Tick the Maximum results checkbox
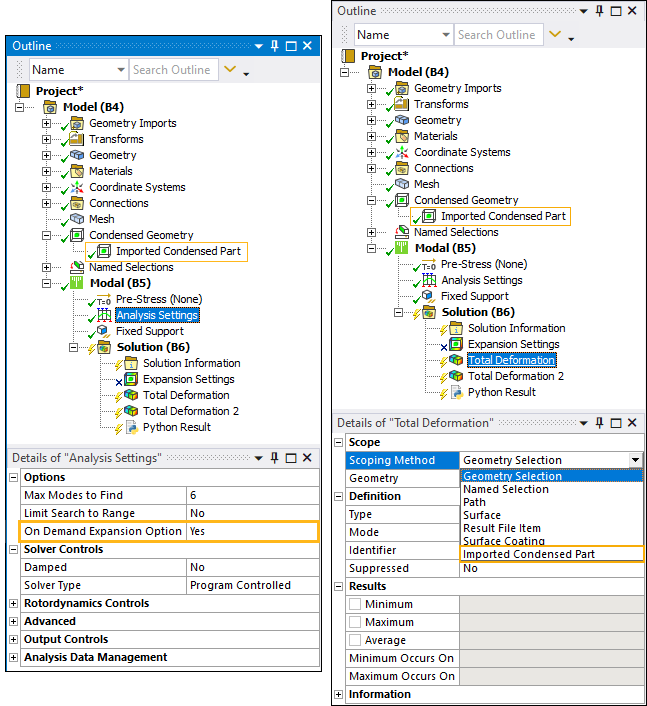 point(355,622)
